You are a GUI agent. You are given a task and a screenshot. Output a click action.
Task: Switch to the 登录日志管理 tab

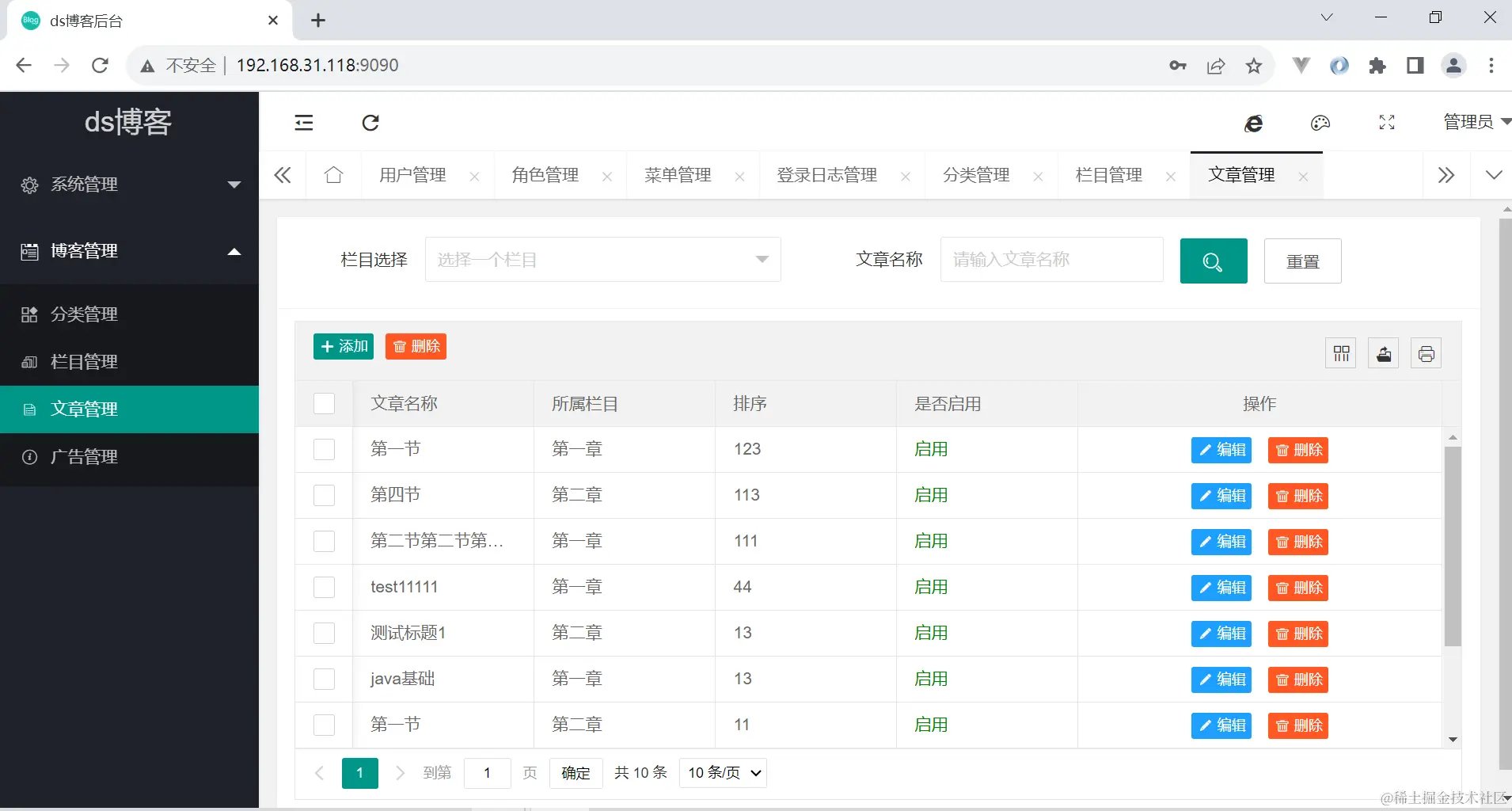(x=827, y=175)
